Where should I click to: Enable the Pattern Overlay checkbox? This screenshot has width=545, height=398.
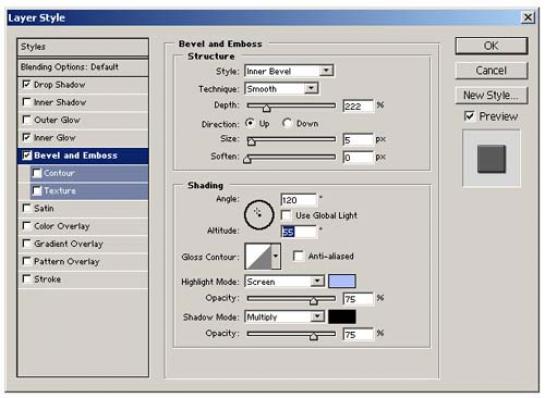coord(26,261)
